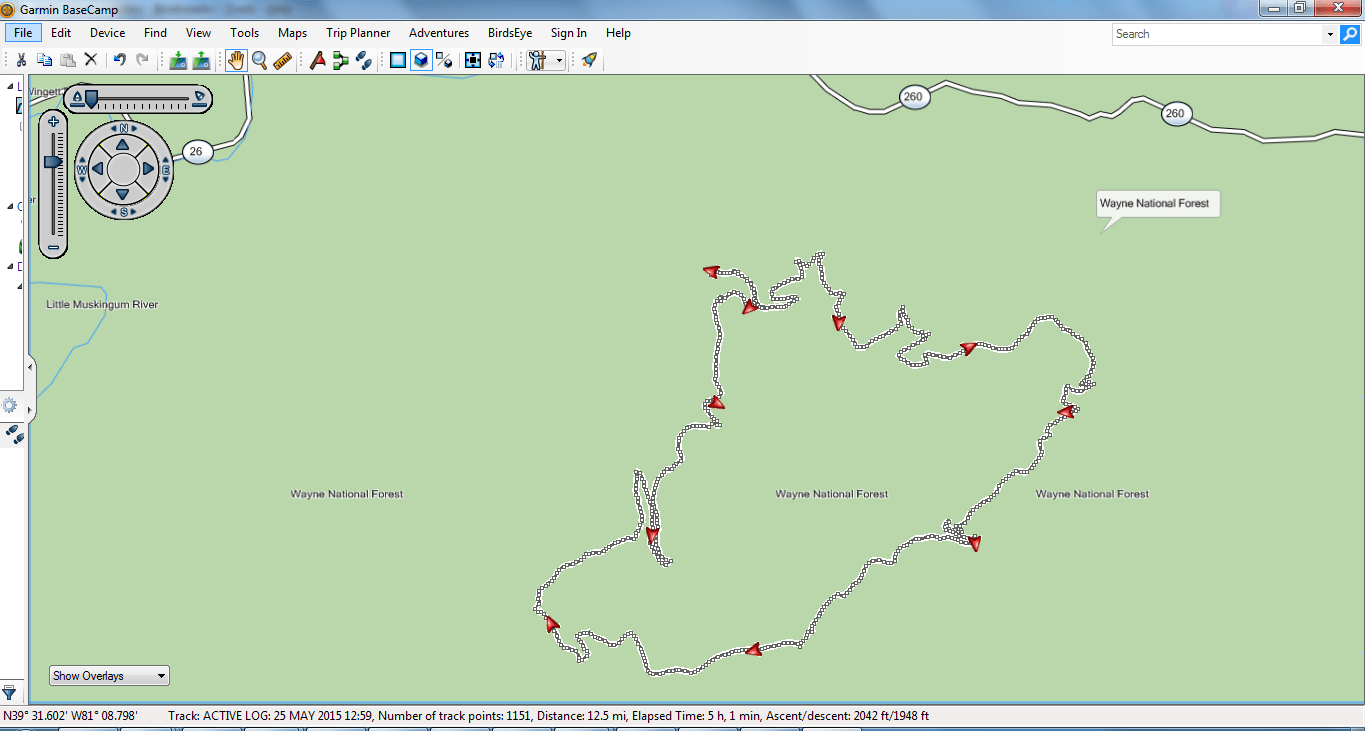Click the Send to Device icon
The image size is (1365, 731).
tap(201, 60)
